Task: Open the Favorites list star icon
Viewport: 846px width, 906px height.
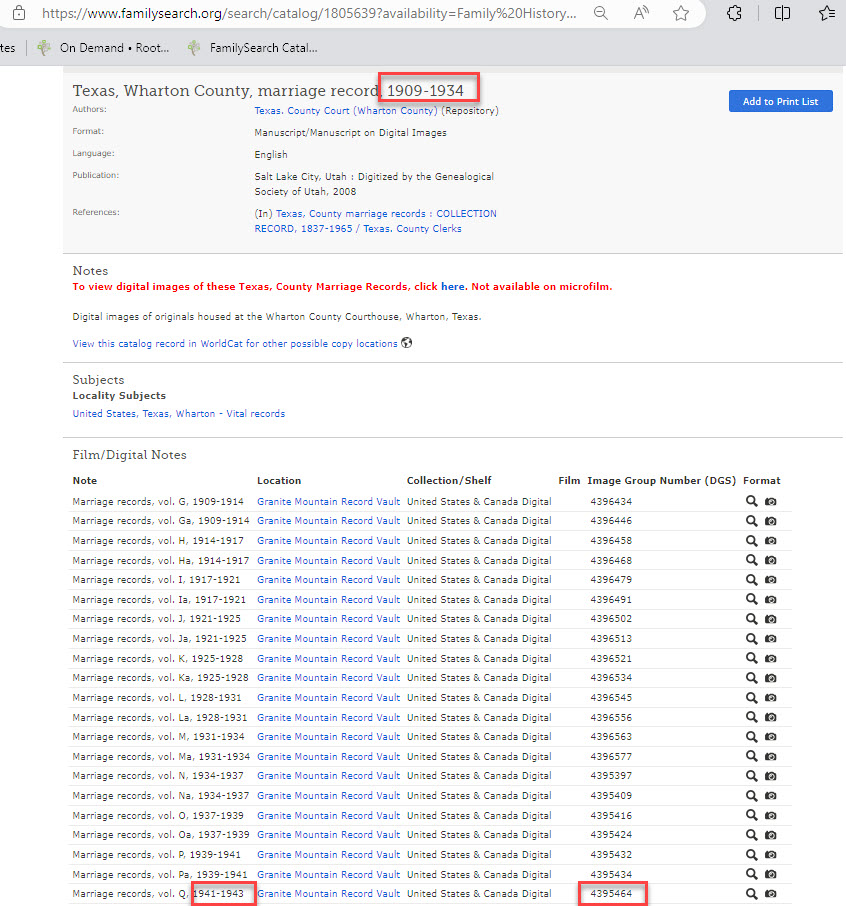Action: click(x=827, y=13)
